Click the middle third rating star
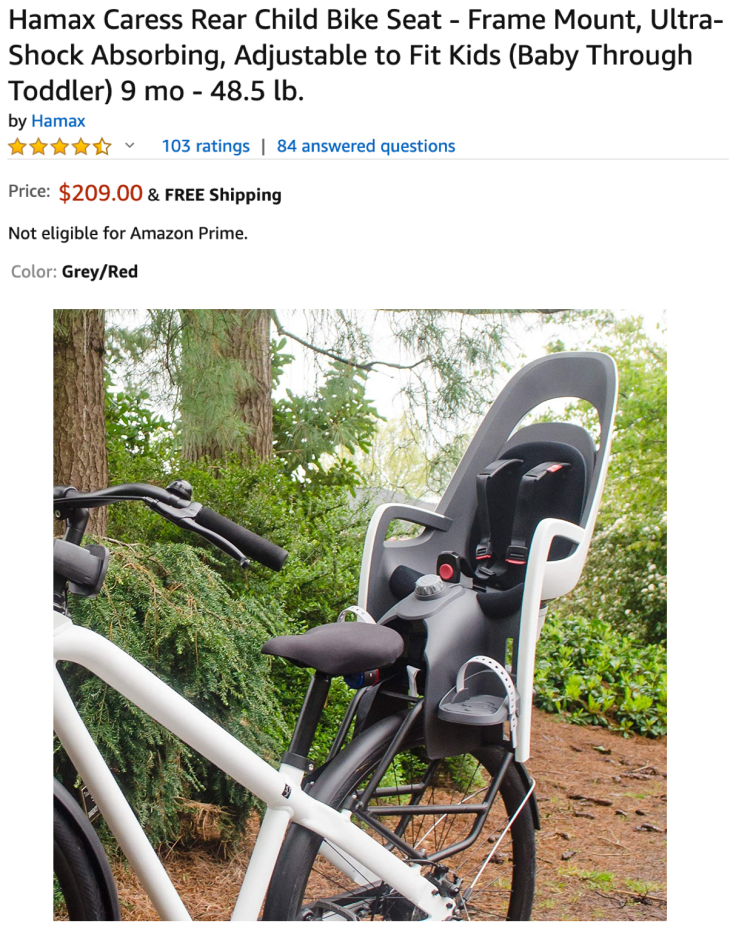This screenshot has width=736, height=926. point(60,146)
